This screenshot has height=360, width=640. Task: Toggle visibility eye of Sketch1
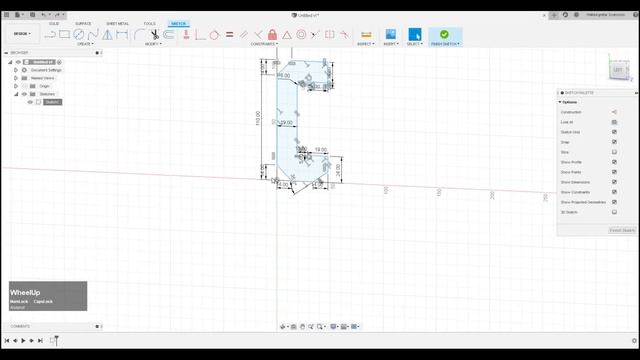[x=30, y=102]
